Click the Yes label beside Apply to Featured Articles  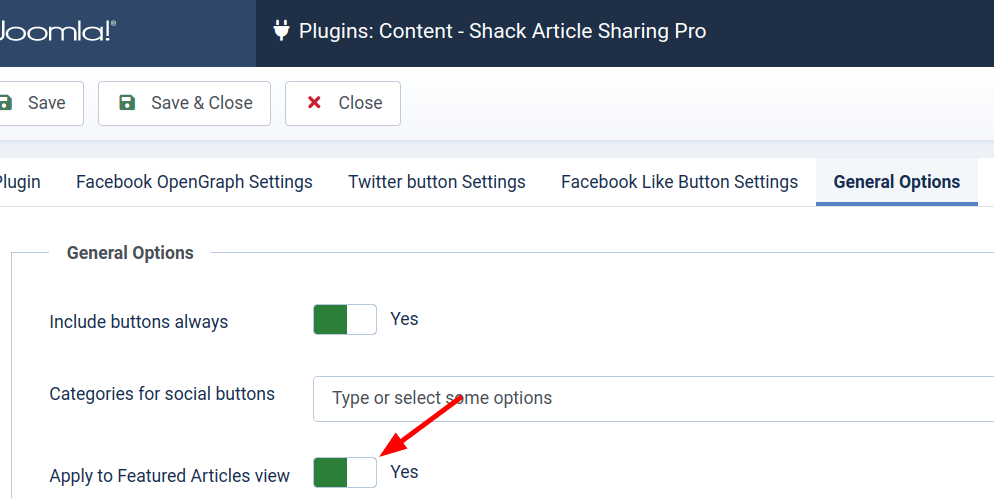(404, 472)
